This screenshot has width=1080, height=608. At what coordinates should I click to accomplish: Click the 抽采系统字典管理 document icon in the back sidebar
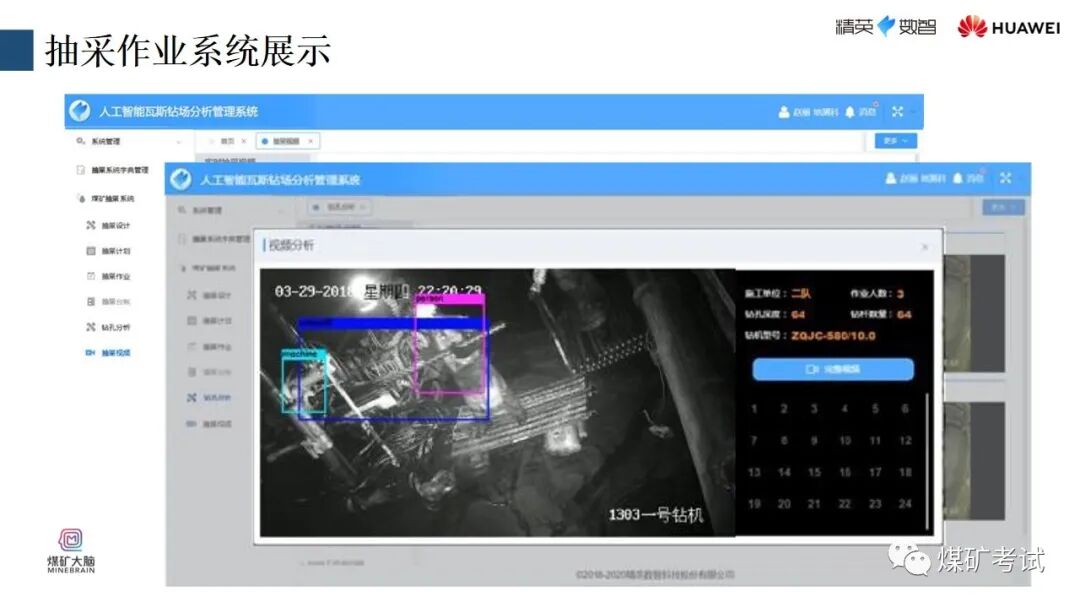pos(81,169)
